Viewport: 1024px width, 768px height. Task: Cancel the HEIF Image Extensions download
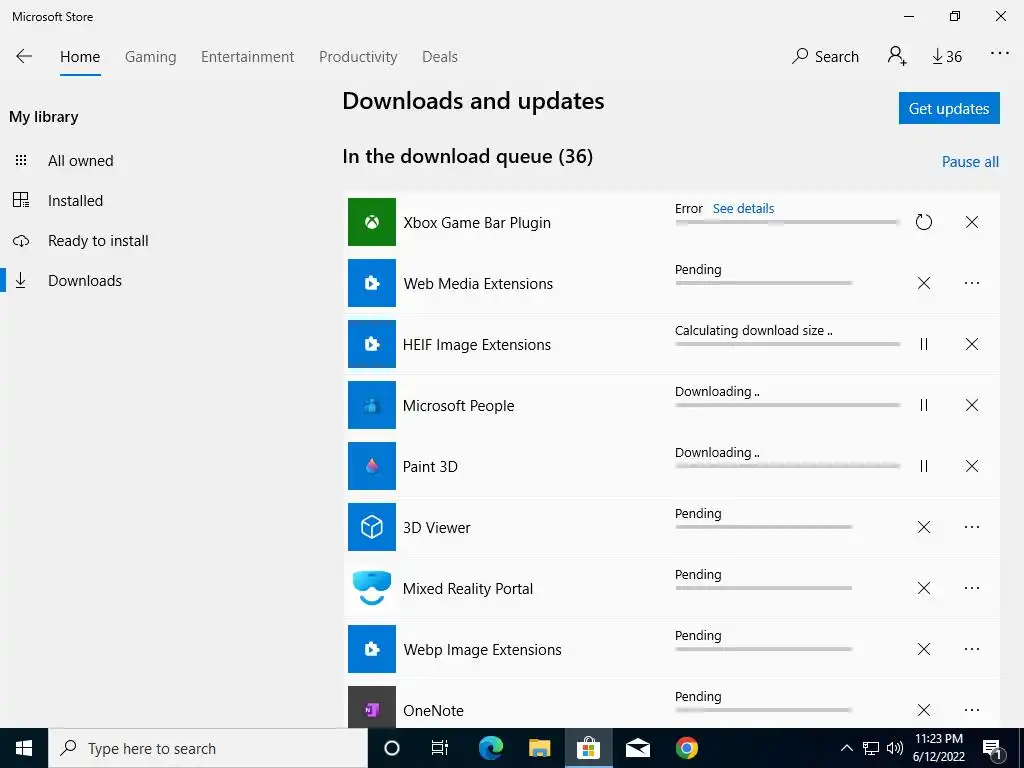[x=972, y=344]
